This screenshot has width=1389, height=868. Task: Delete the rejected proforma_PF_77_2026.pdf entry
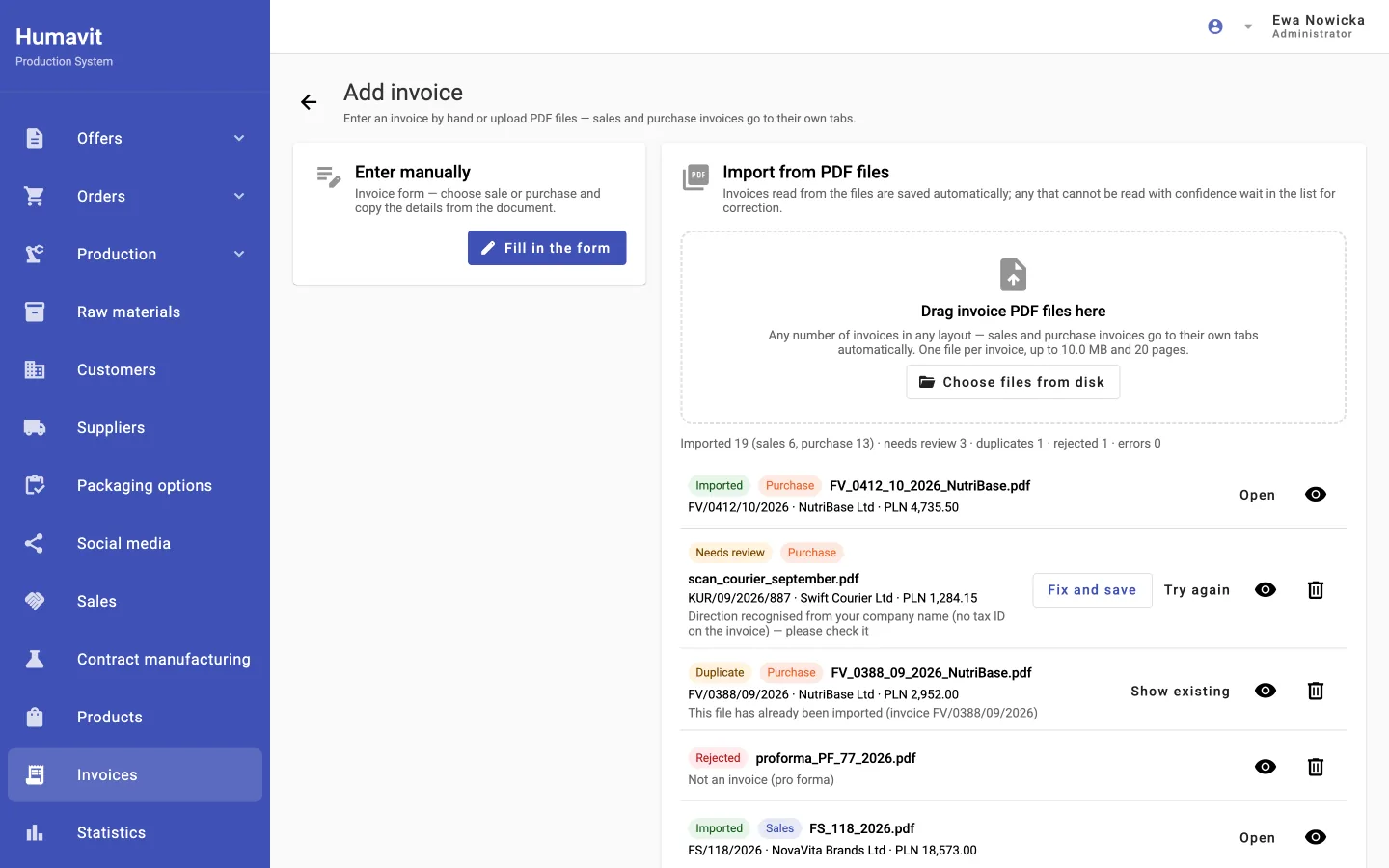point(1316,767)
